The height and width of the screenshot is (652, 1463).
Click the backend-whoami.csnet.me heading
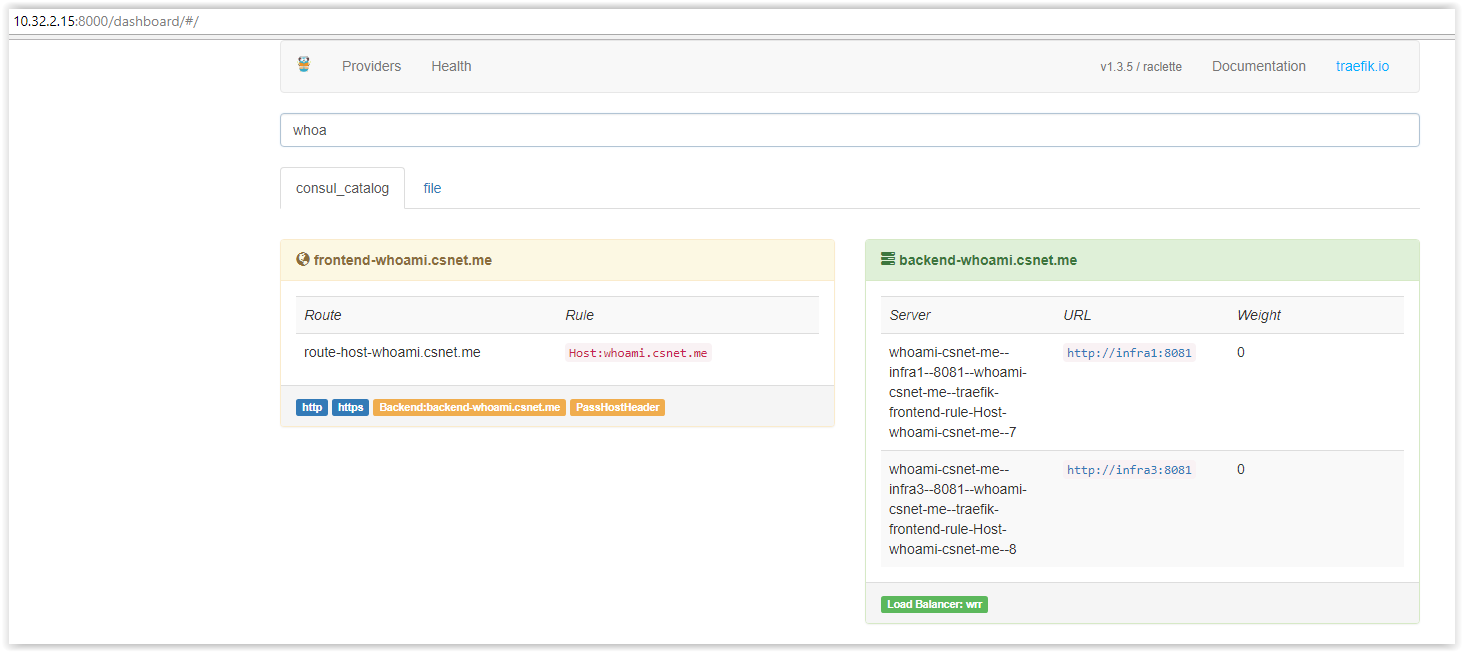click(x=988, y=260)
